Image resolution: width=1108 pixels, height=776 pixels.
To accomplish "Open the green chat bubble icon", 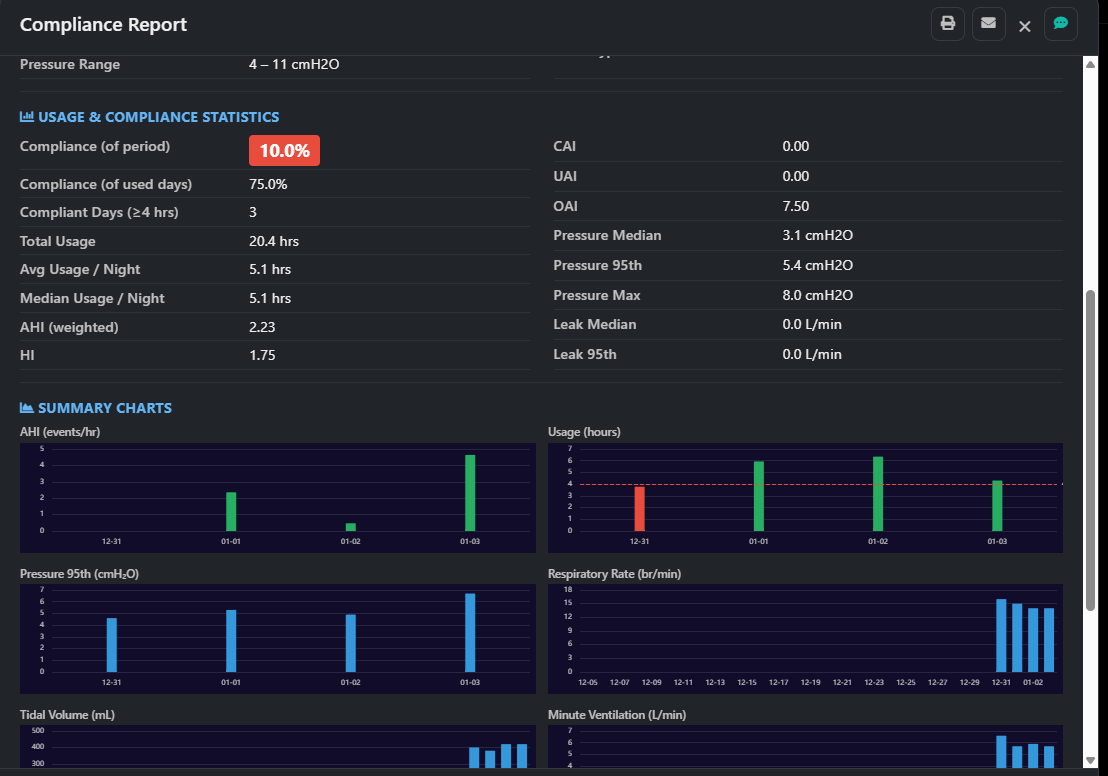I will pos(1060,24).
